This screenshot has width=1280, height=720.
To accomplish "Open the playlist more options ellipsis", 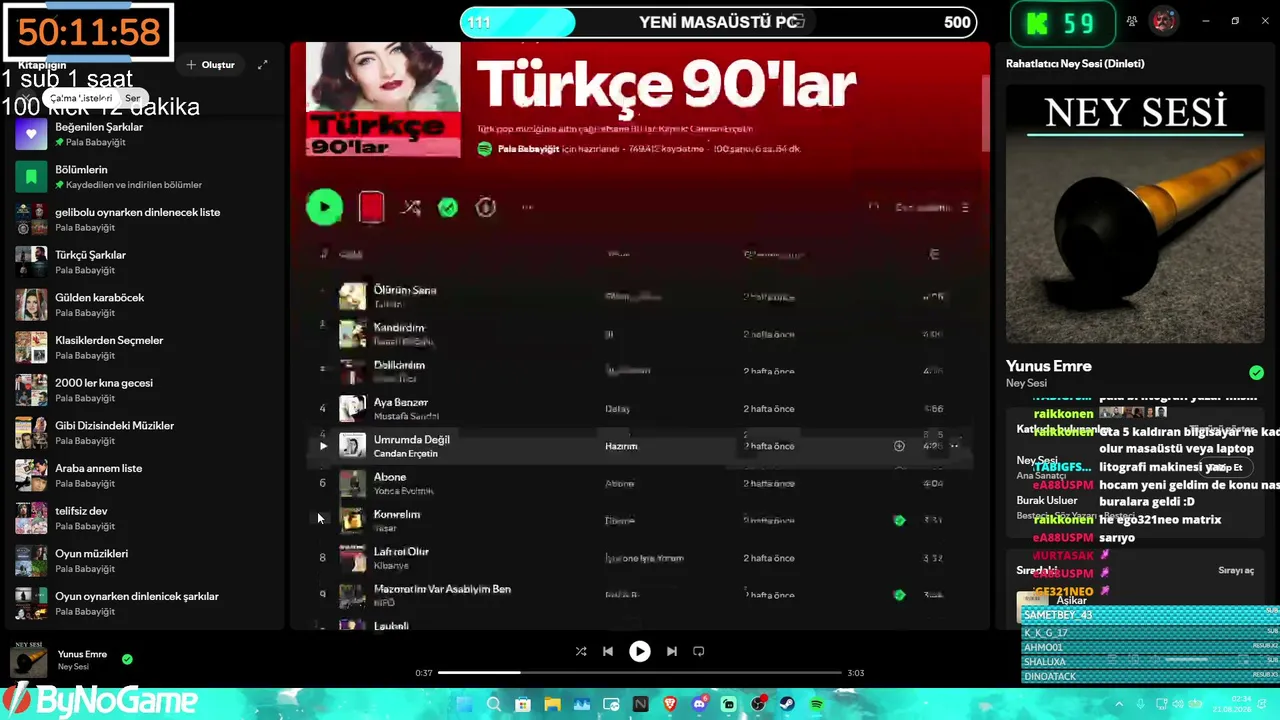I will pos(527,207).
